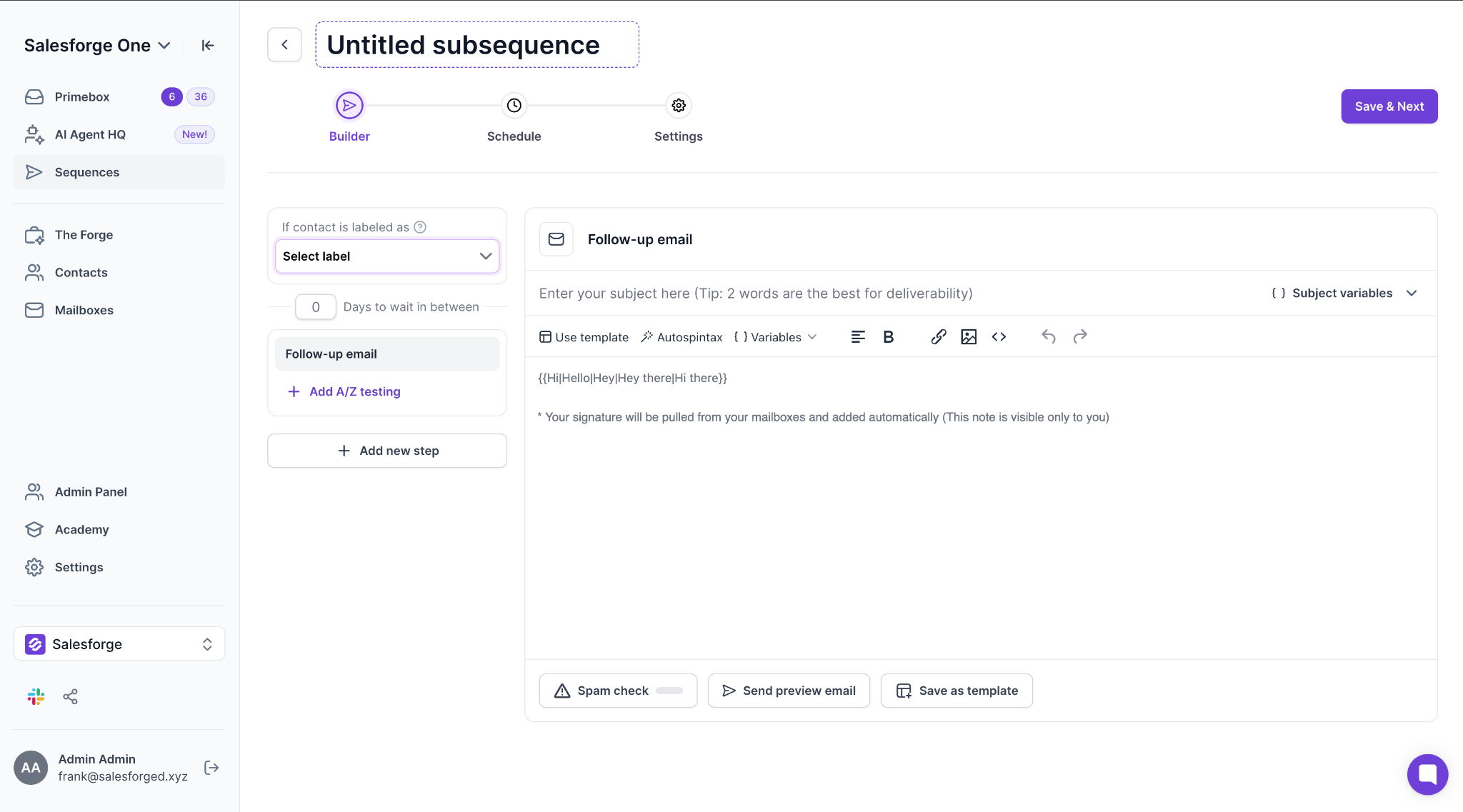This screenshot has height=812, width=1463.
Task: Click Use template in the toolbar
Action: (x=584, y=337)
